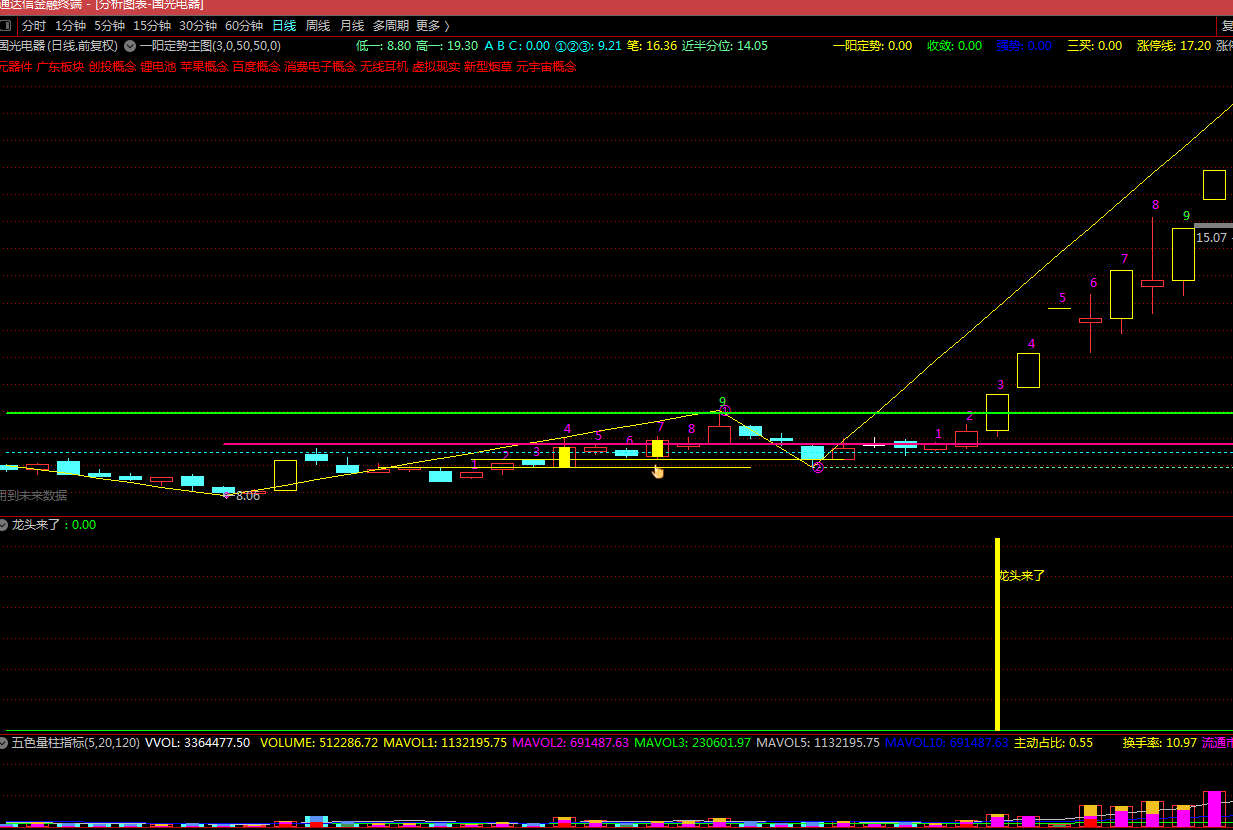Click the 三买: 0.00 readout

pos(1094,46)
